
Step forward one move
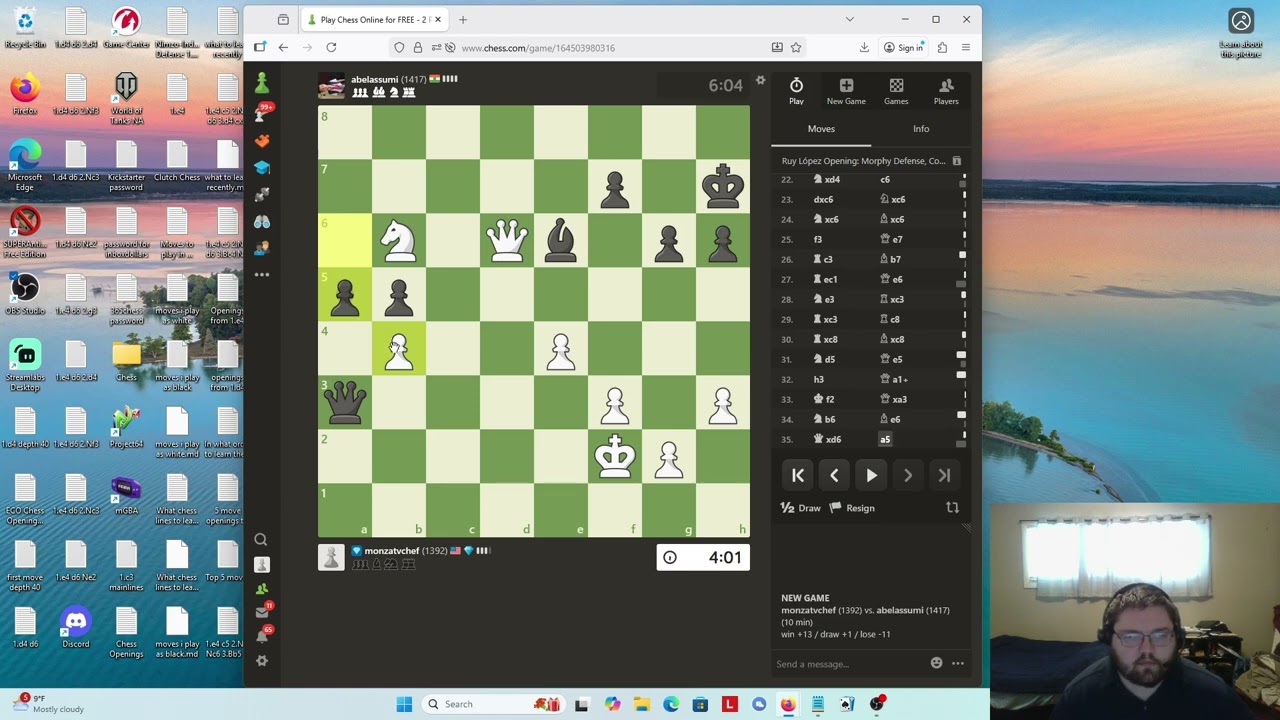point(908,476)
